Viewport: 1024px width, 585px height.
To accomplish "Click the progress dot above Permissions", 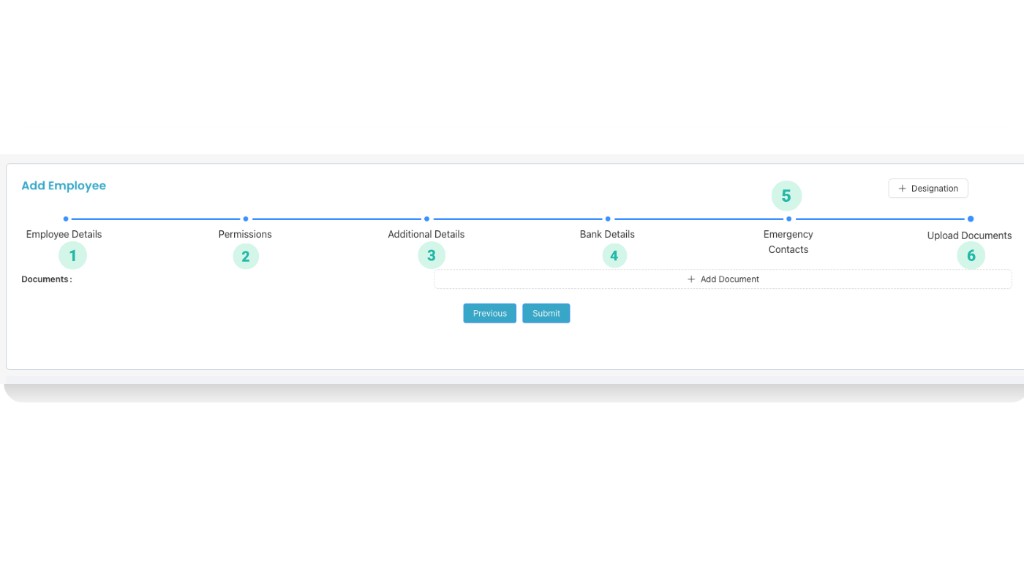I will point(245,218).
